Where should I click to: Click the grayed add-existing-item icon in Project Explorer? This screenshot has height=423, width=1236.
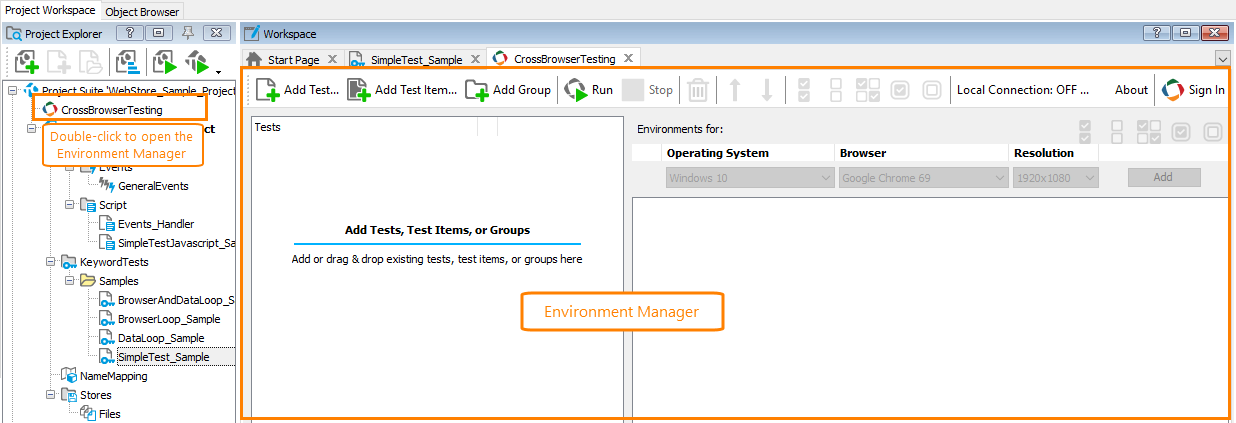[89, 62]
